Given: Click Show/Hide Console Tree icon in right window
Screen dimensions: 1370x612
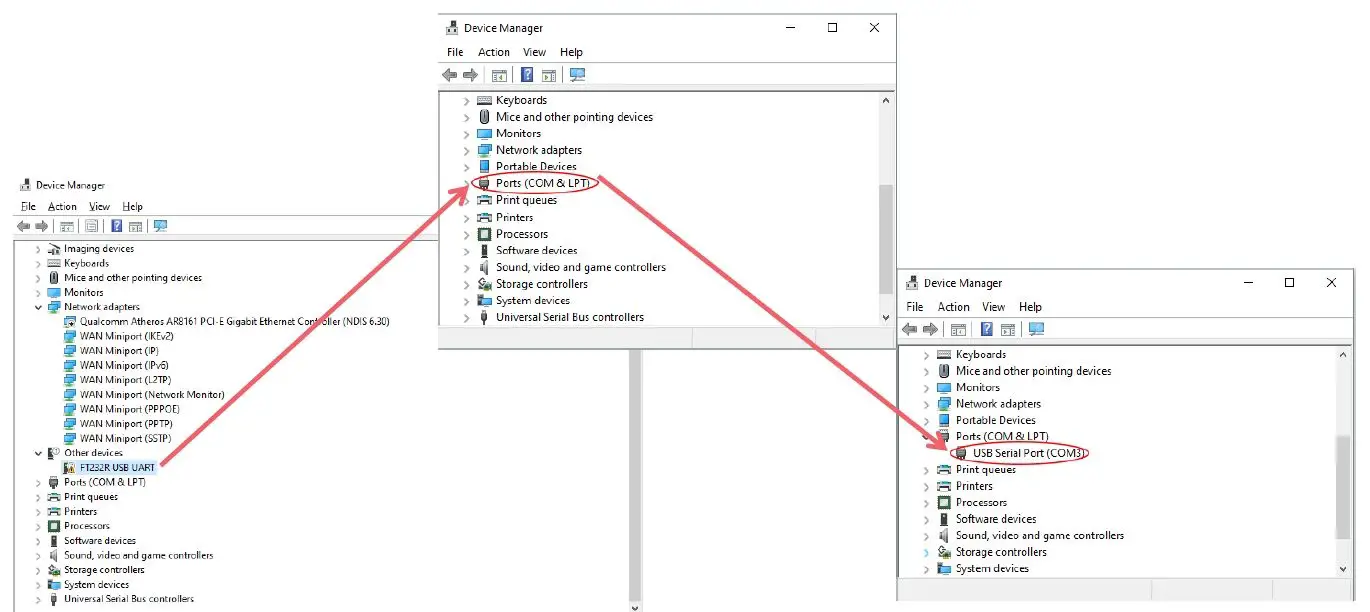Looking at the screenshot, I should pyautogui.click(x=958, y=329).
